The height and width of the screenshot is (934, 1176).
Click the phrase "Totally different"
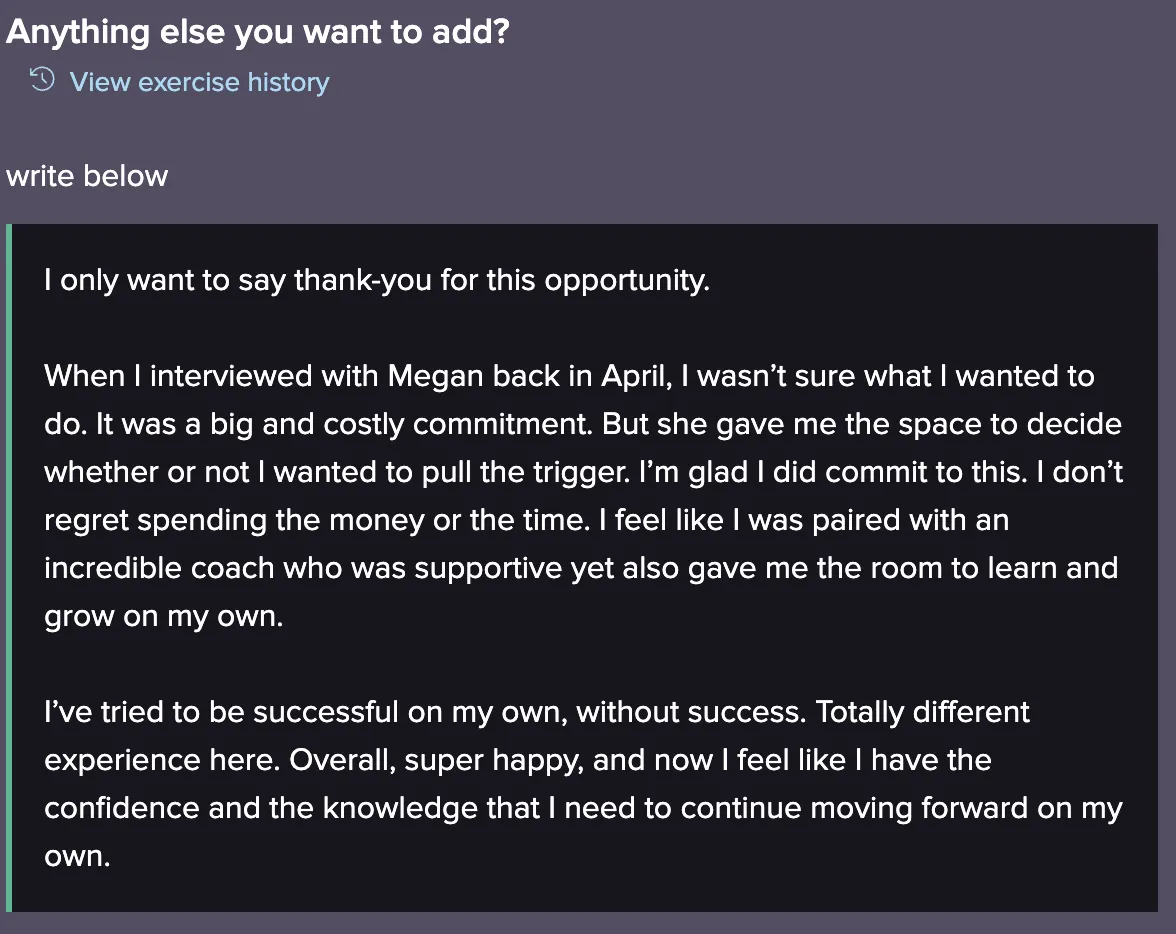pyautogui.click(x=922, y=712)
